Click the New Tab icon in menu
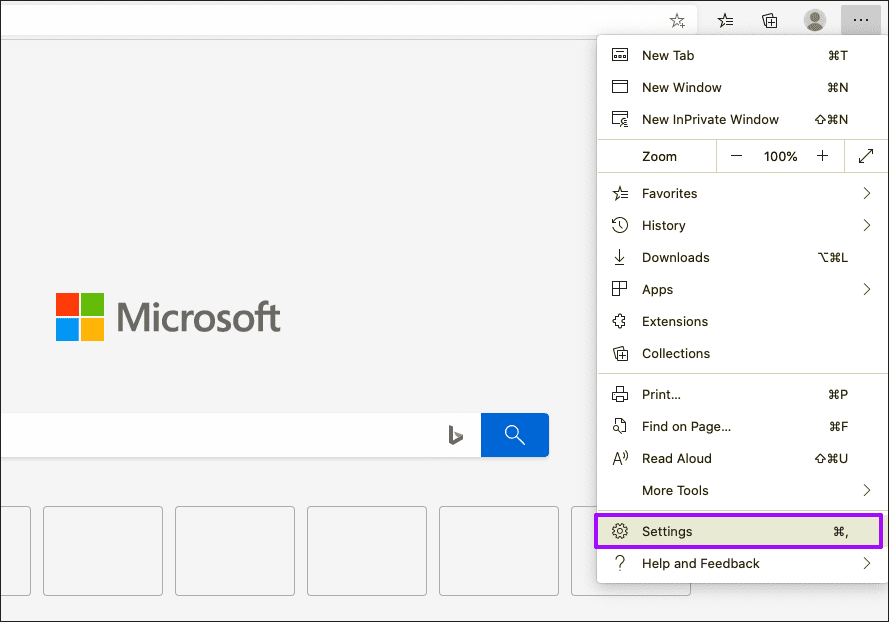 point(620,55)
